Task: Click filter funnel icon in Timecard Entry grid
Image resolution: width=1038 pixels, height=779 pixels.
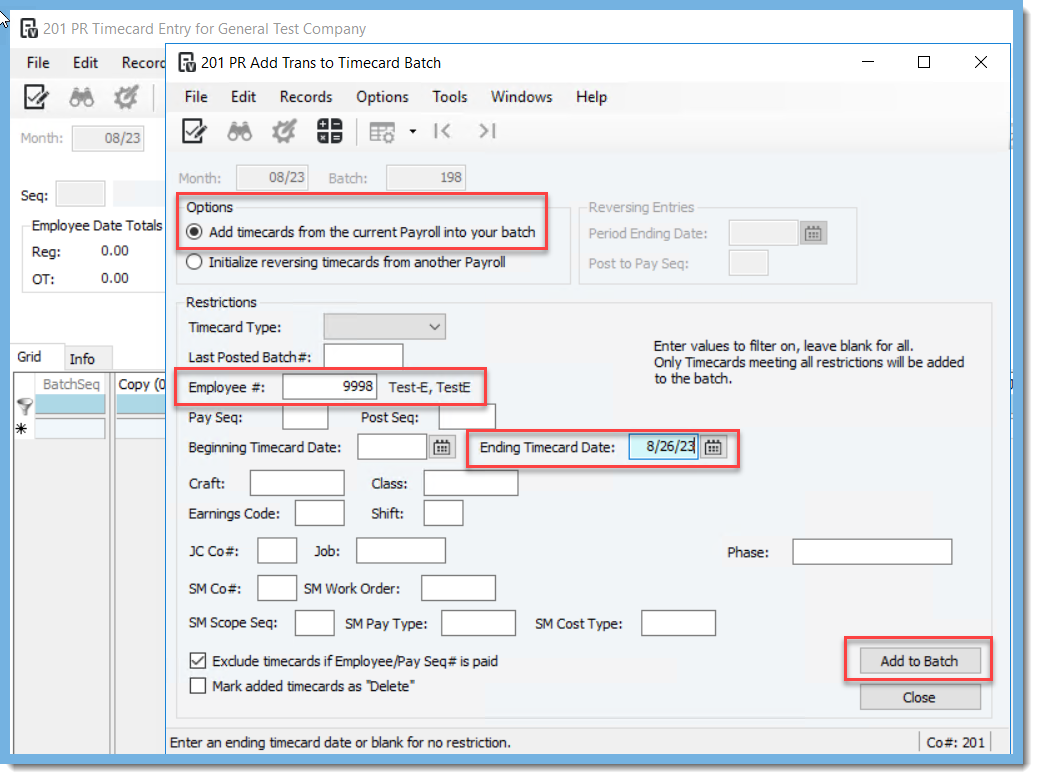Action: tap(24, 406)
